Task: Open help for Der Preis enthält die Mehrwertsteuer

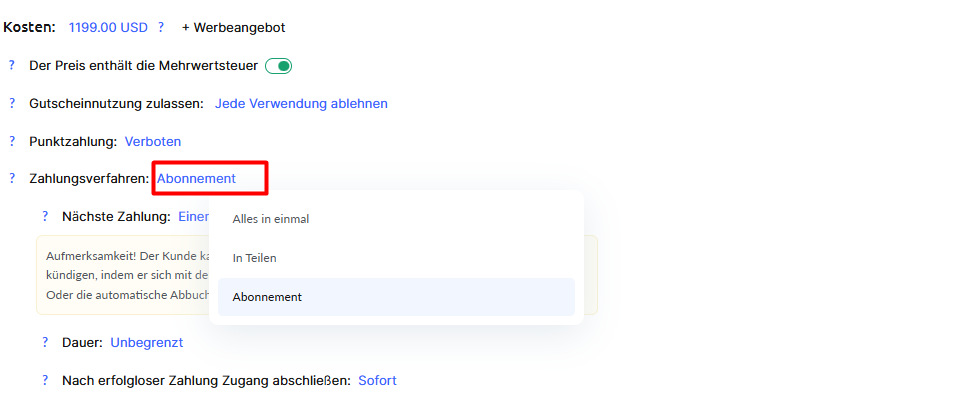Action: pos(12,65)
